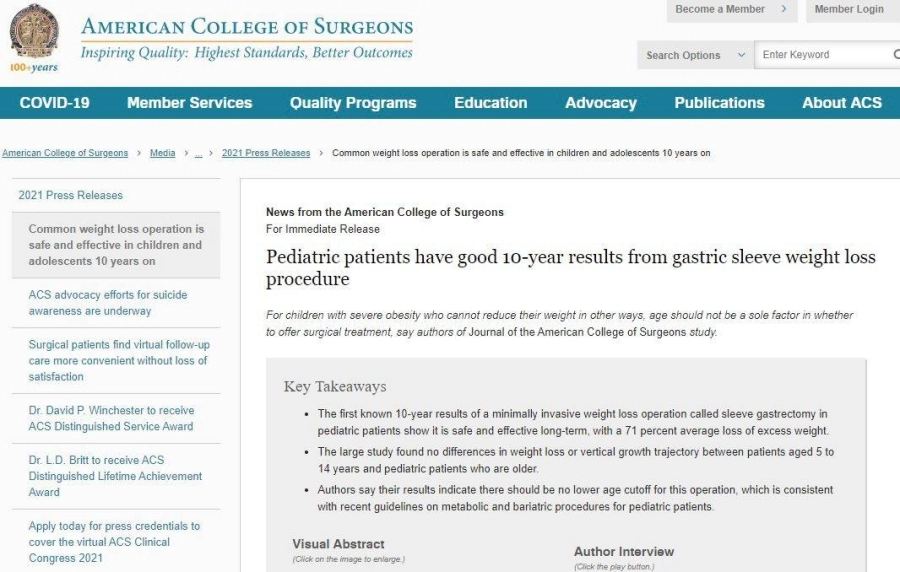This screenshot has height=572, width=900.
Task: Open the Education navigation menu
Action: (x=490, y=103)
